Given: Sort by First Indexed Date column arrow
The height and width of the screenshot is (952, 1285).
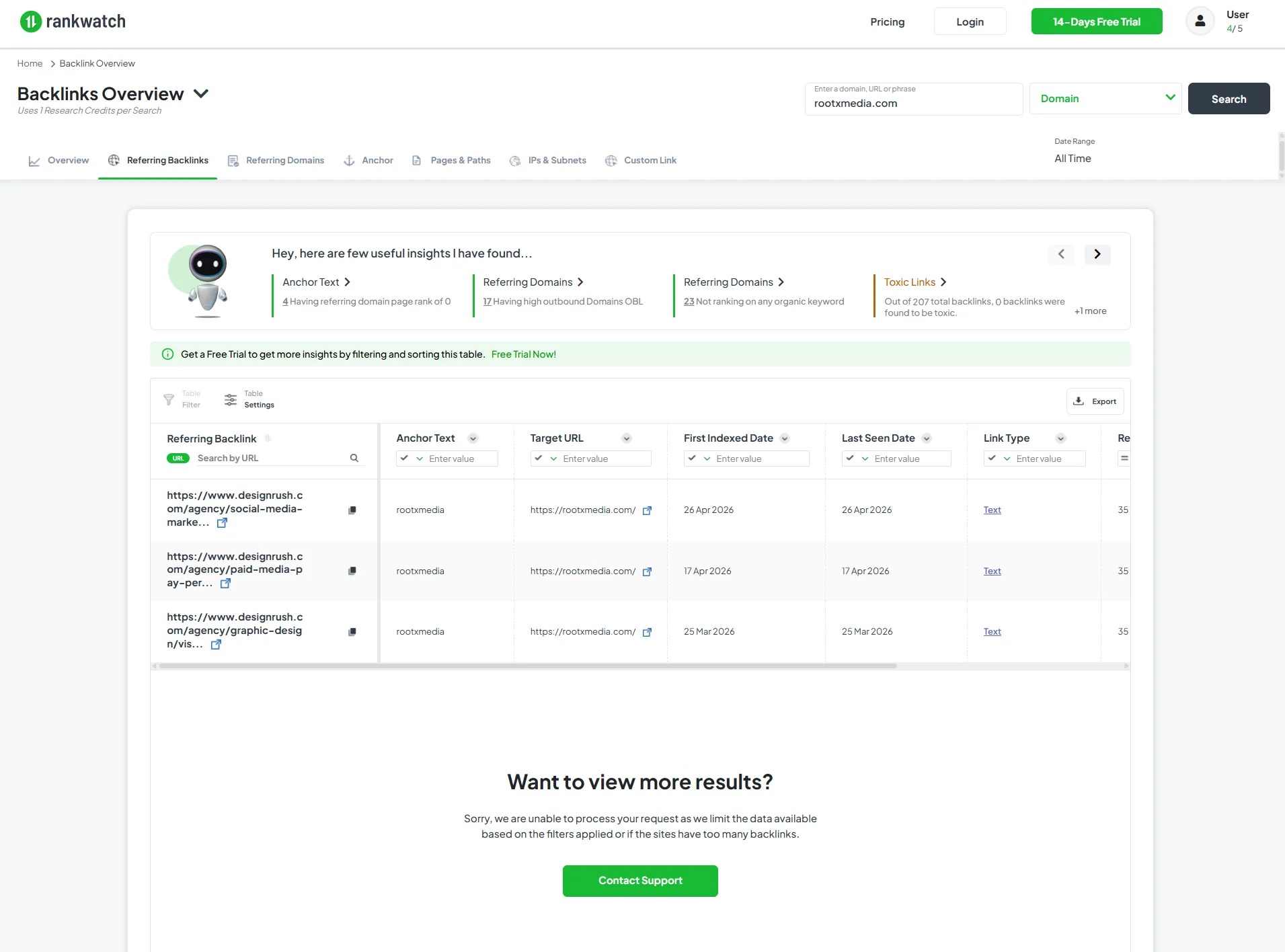Looking at the screenshot, I should (x=785, y=438).
